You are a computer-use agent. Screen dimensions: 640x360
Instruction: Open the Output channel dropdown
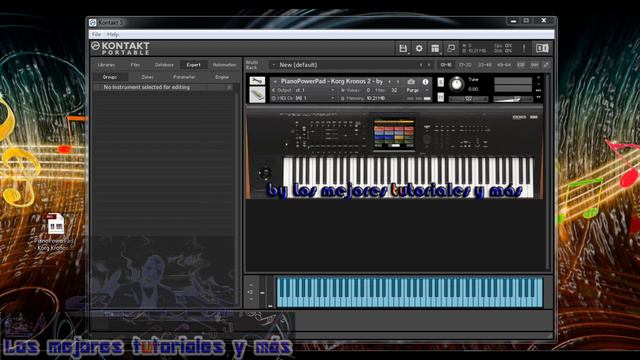pos(333,90)
